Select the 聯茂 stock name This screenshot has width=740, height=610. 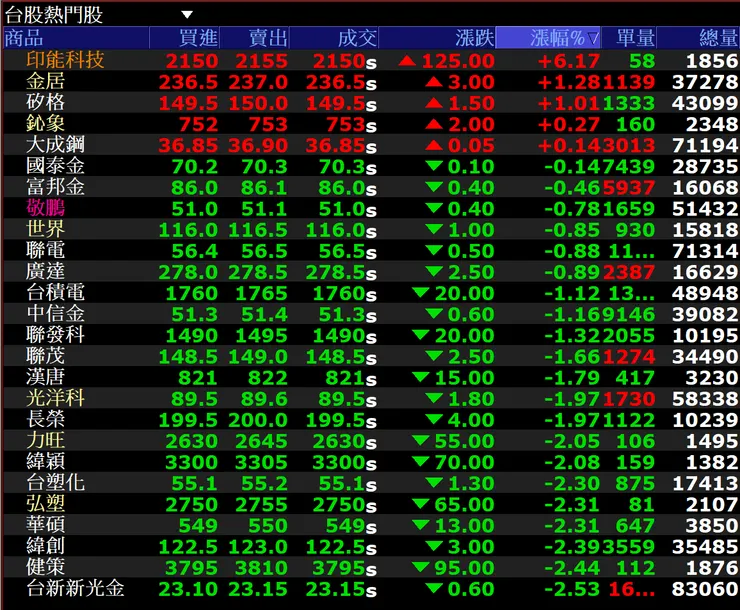click(x=45, y=356)
